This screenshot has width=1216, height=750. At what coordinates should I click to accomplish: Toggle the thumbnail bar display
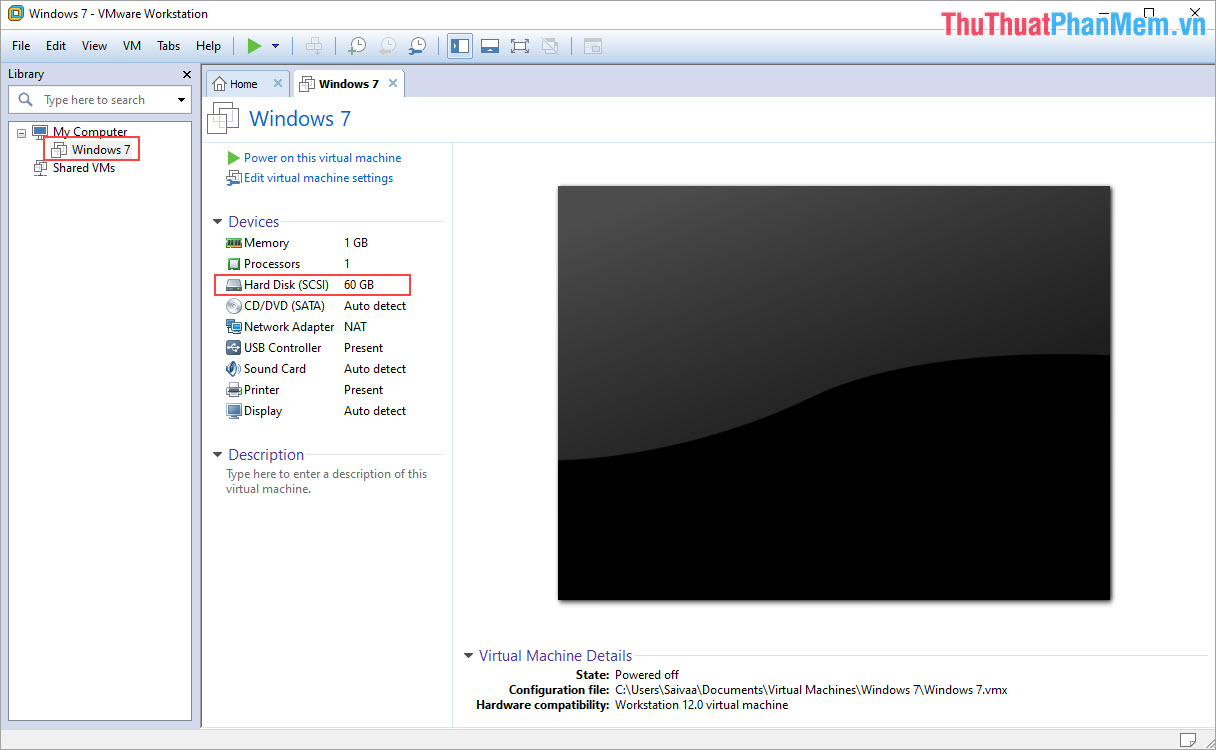tap(489, 45)
